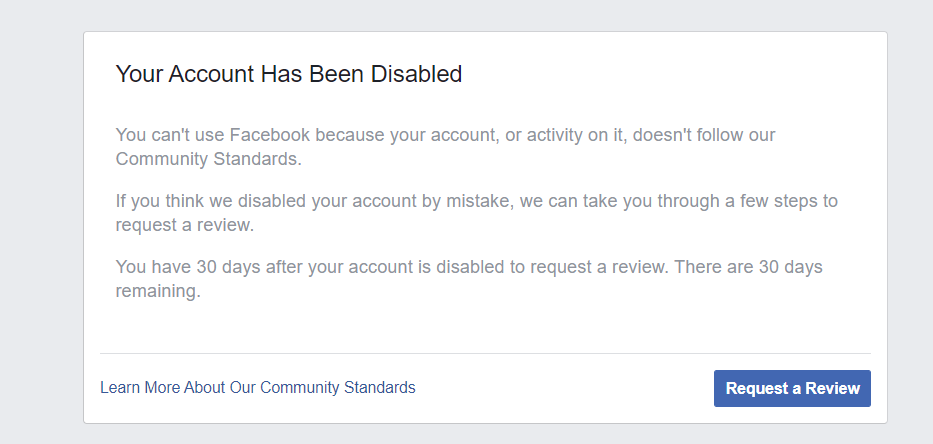Click the paragraph starting If you think
This screenshot has width=933, height=444.
(477, 212)
